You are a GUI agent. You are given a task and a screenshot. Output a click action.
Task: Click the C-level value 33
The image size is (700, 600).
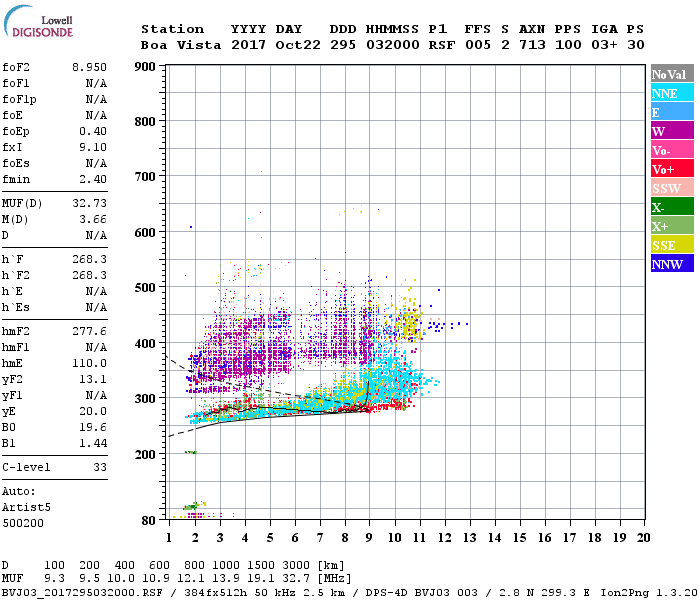[99, 467]
